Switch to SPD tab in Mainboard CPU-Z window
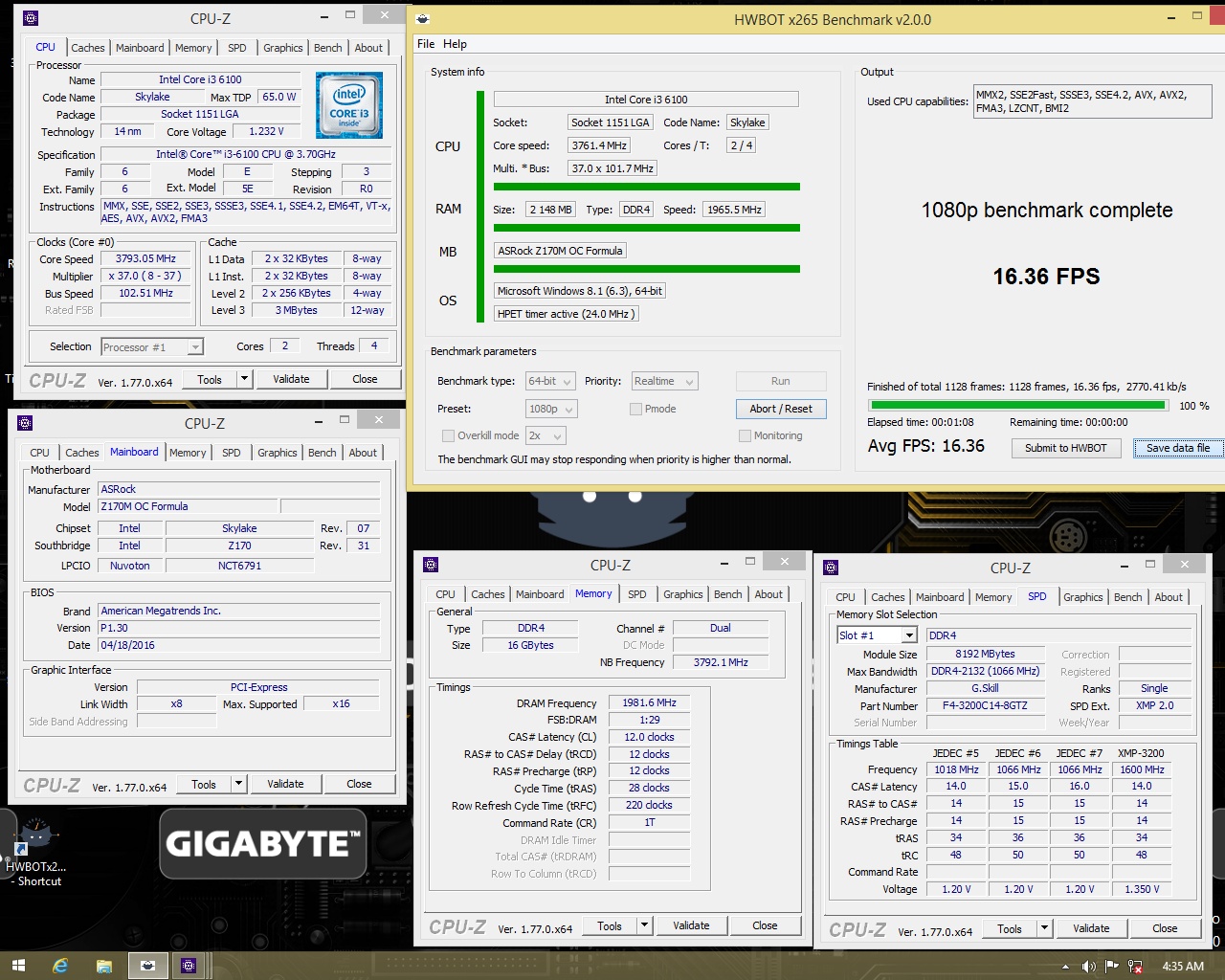 tap(232, 453)
